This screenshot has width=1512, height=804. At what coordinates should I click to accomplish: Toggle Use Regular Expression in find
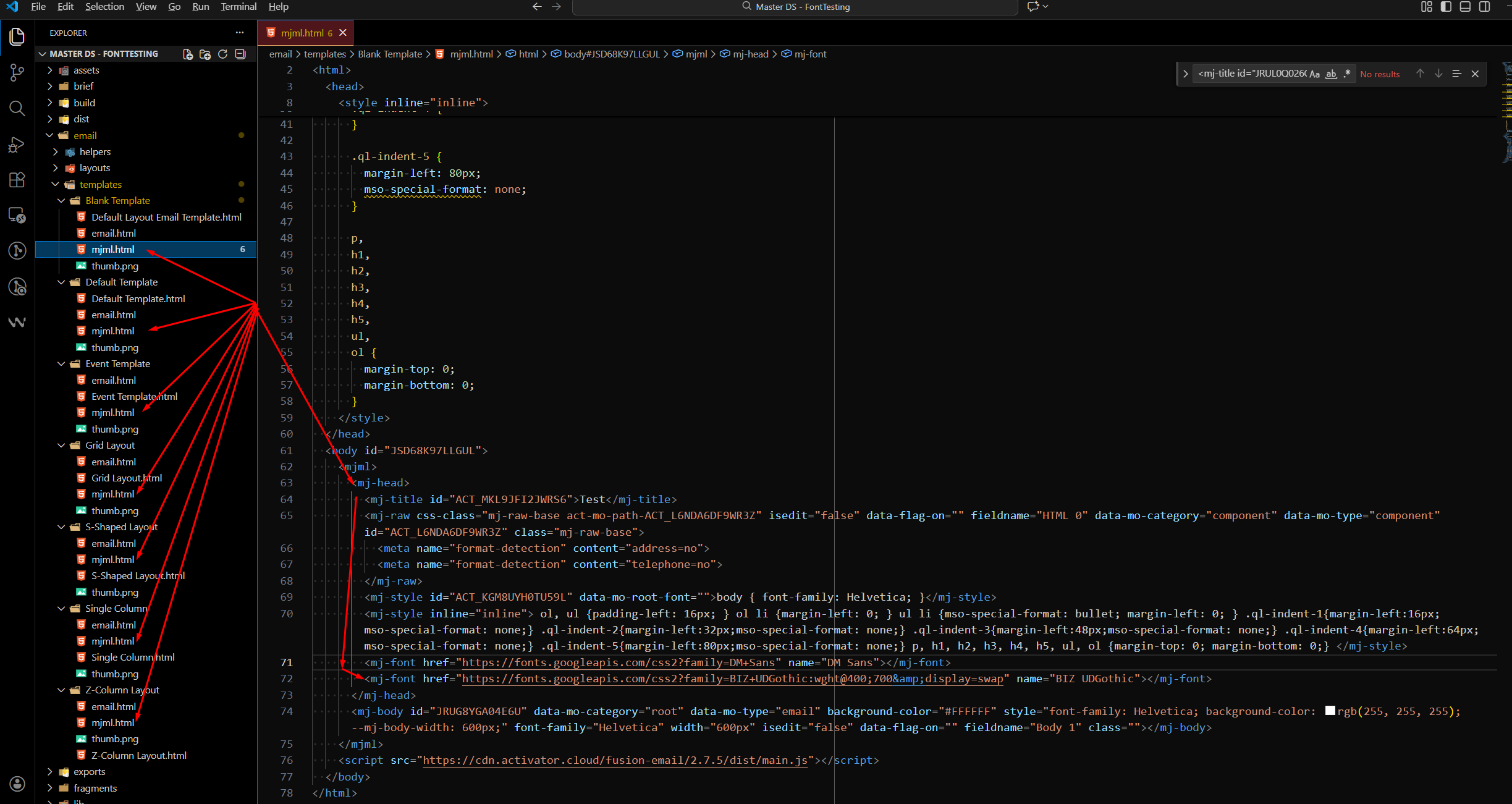1347,74
